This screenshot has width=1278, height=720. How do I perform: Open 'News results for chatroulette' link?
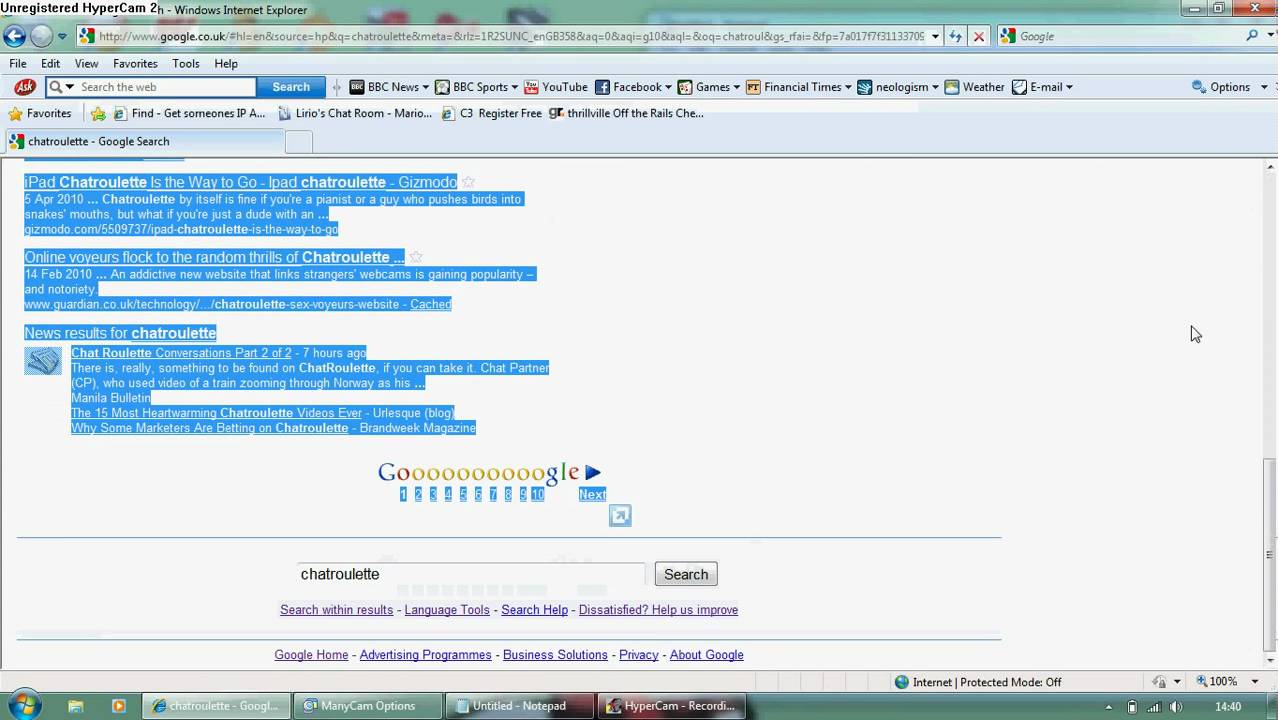click(120, 333)
